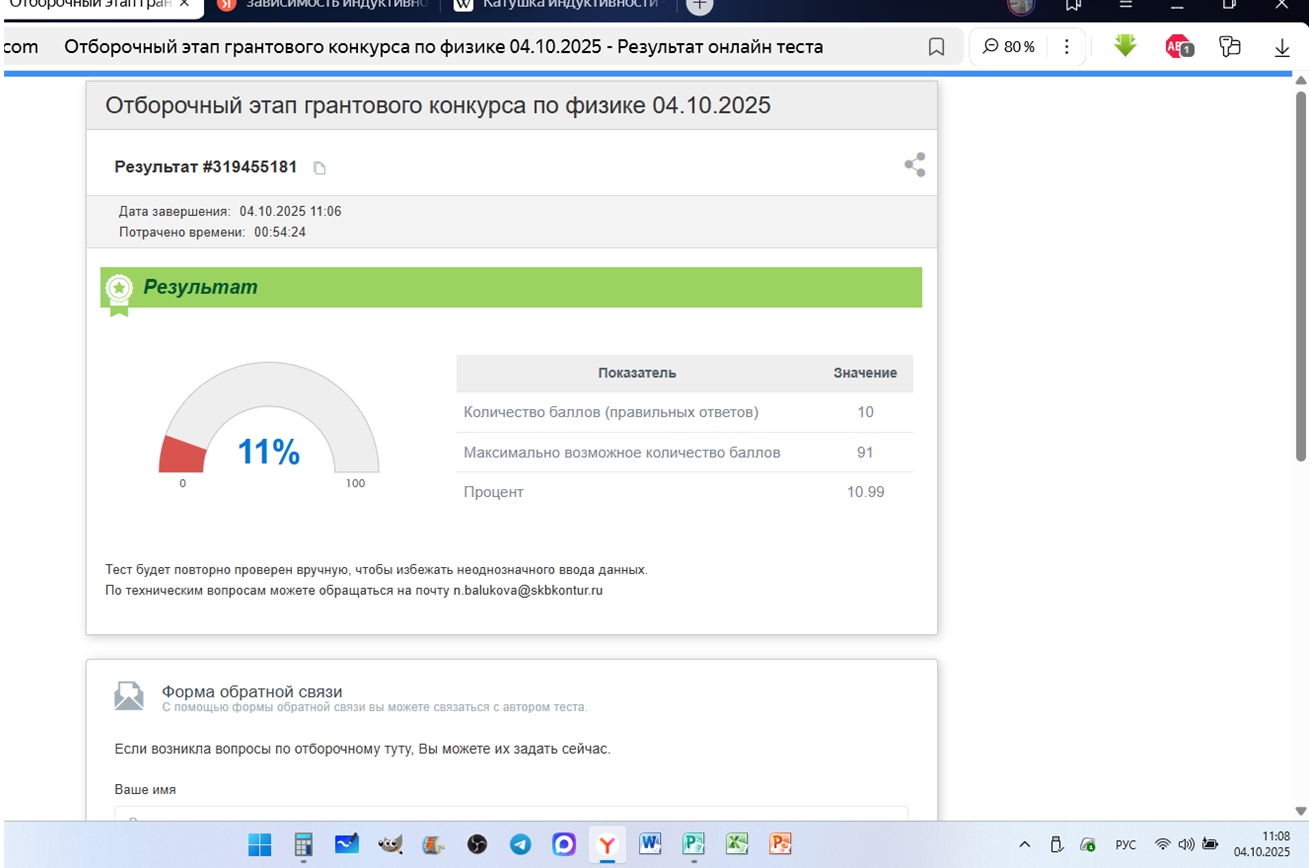Screen dimensions: 1309x868
Task: Open the browser downloads arrow icon
Action: pyautogui.click(x=1282, y=47)
